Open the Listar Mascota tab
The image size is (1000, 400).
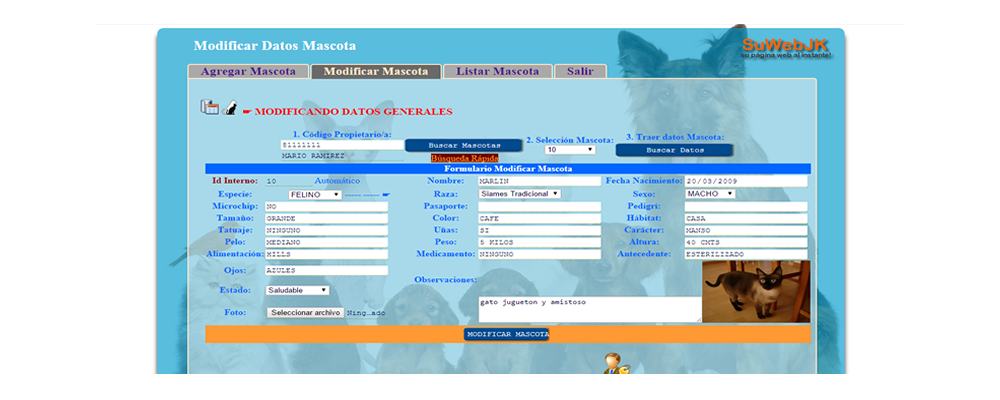497,72
